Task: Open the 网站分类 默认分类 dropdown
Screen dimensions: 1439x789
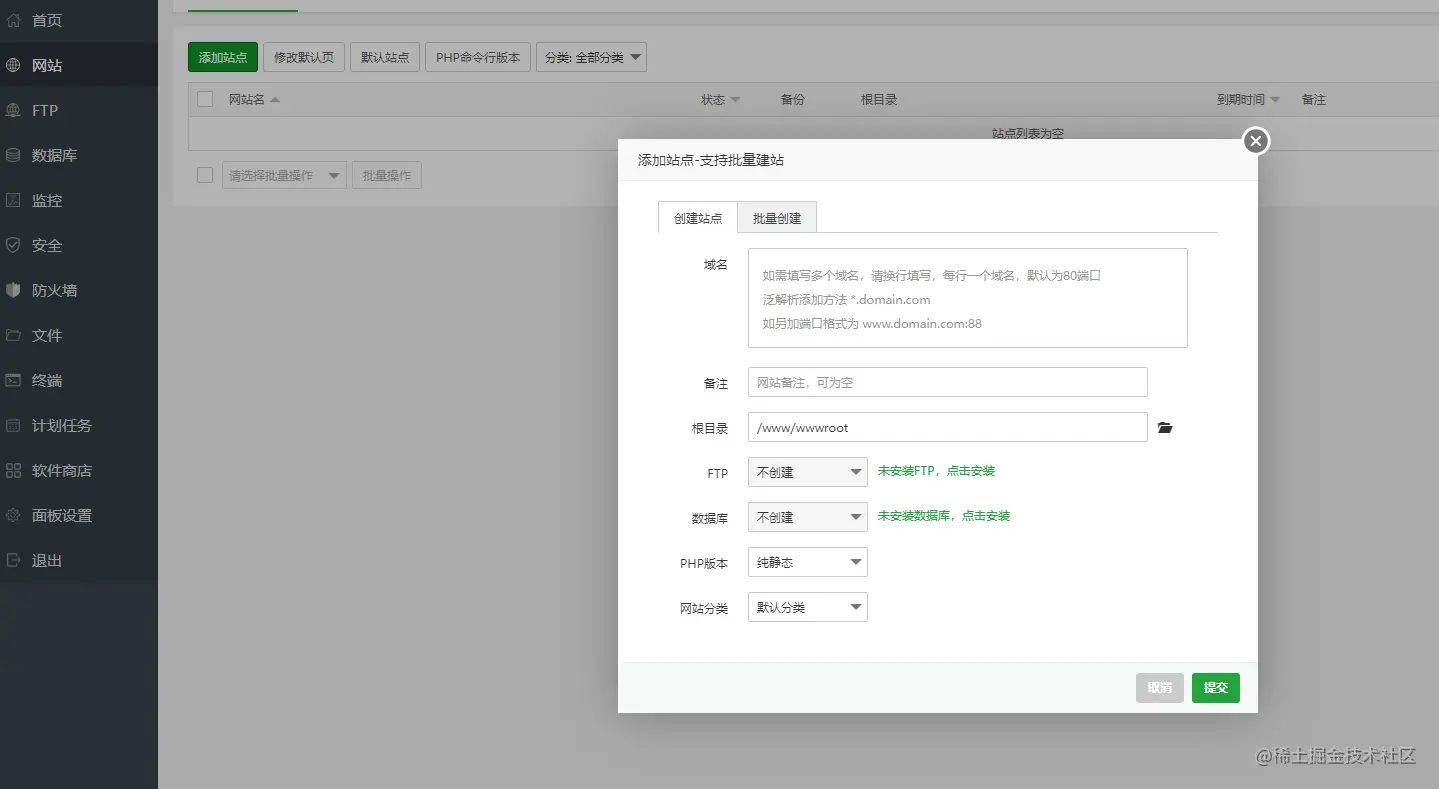Action: pos(807,607)
